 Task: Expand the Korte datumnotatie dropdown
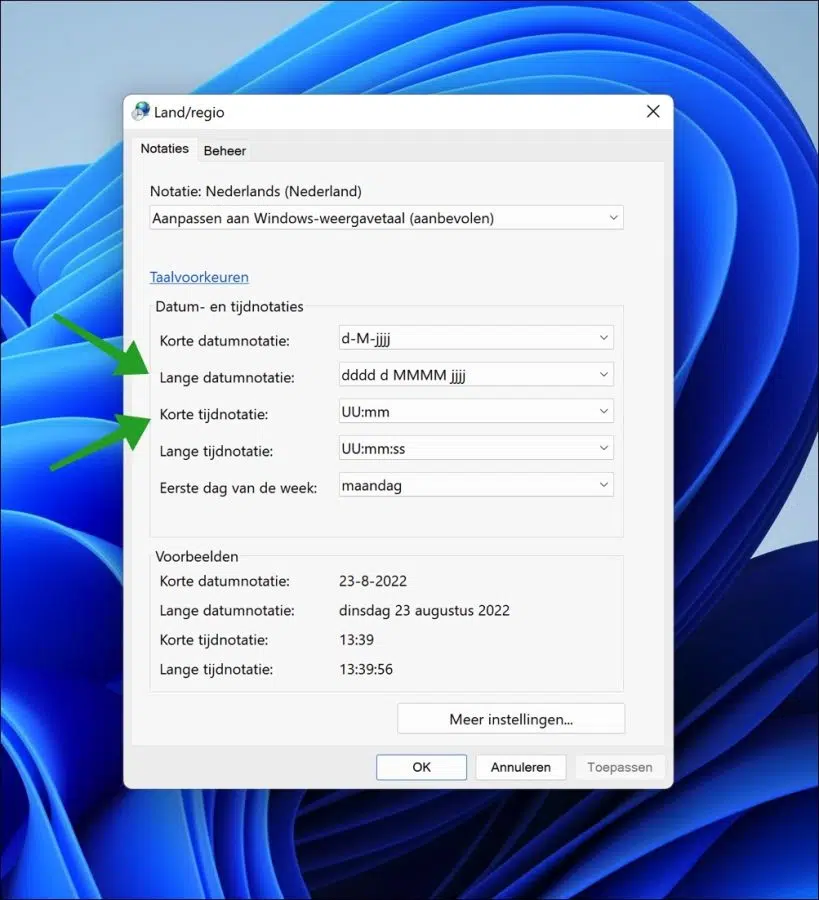(476, 338)
